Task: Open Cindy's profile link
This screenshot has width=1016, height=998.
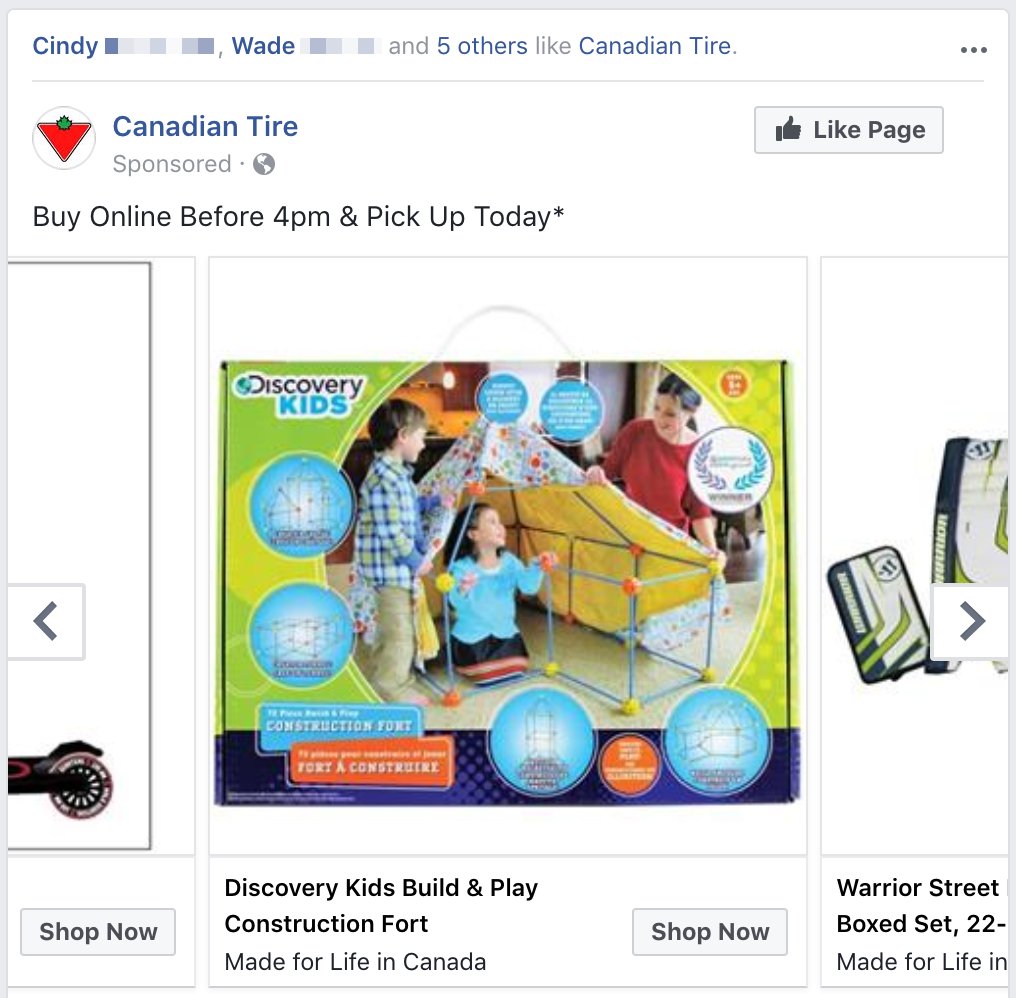Action: (x=66, y=46)
